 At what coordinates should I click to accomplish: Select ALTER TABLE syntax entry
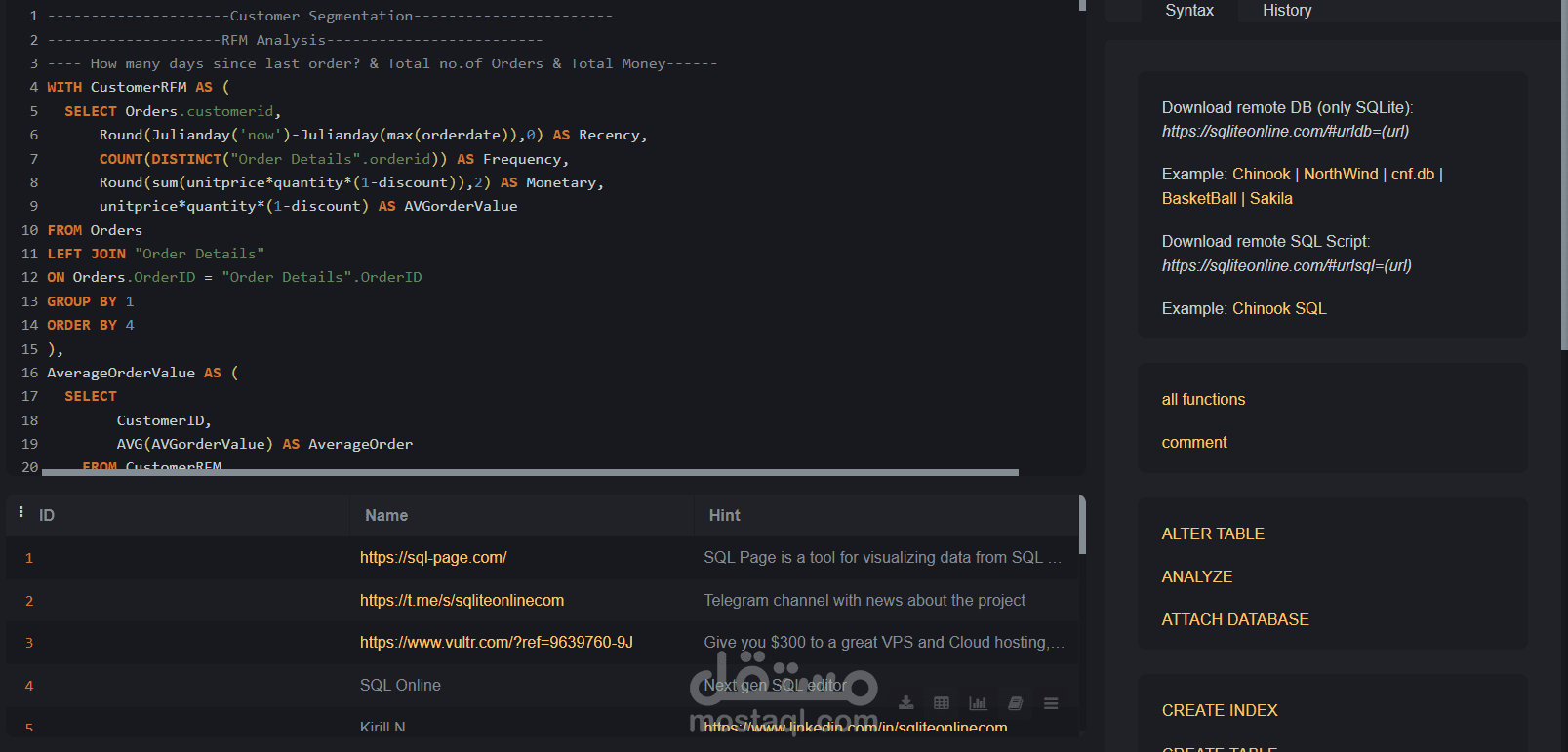[x=1213, y=534]
